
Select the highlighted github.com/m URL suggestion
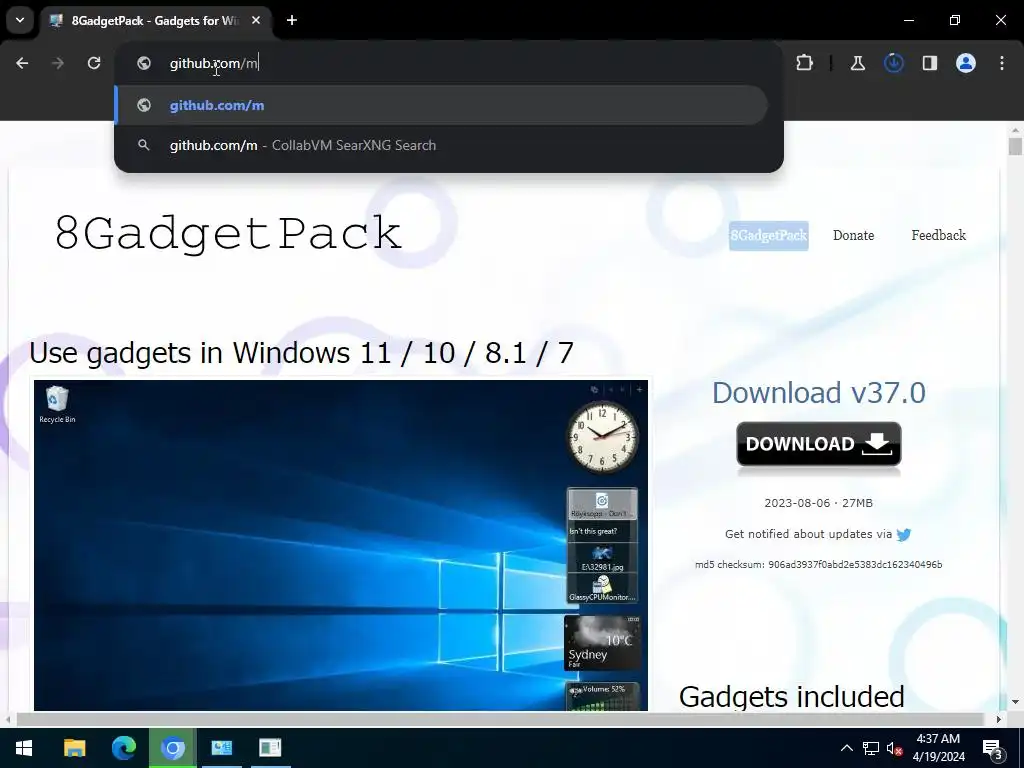tap(441, 105)
